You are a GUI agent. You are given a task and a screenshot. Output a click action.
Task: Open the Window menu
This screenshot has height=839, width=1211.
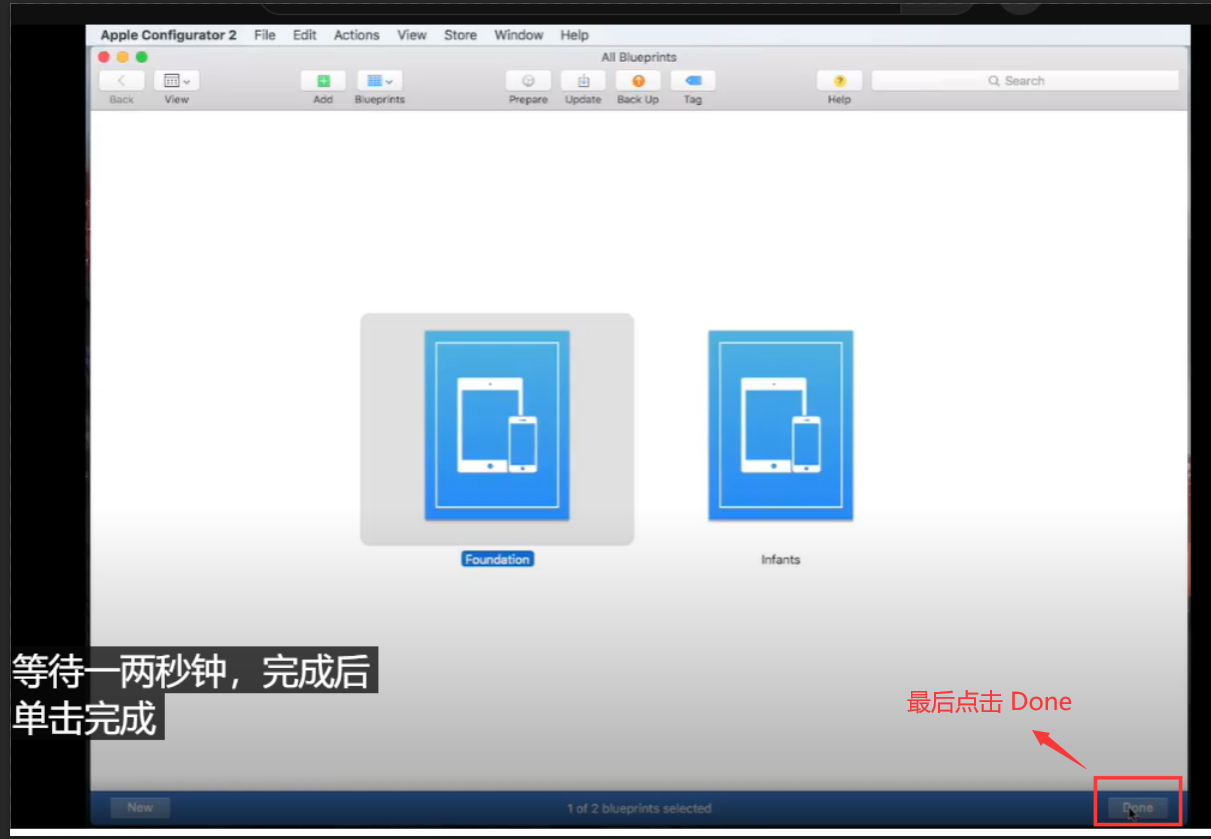point(518,35)
